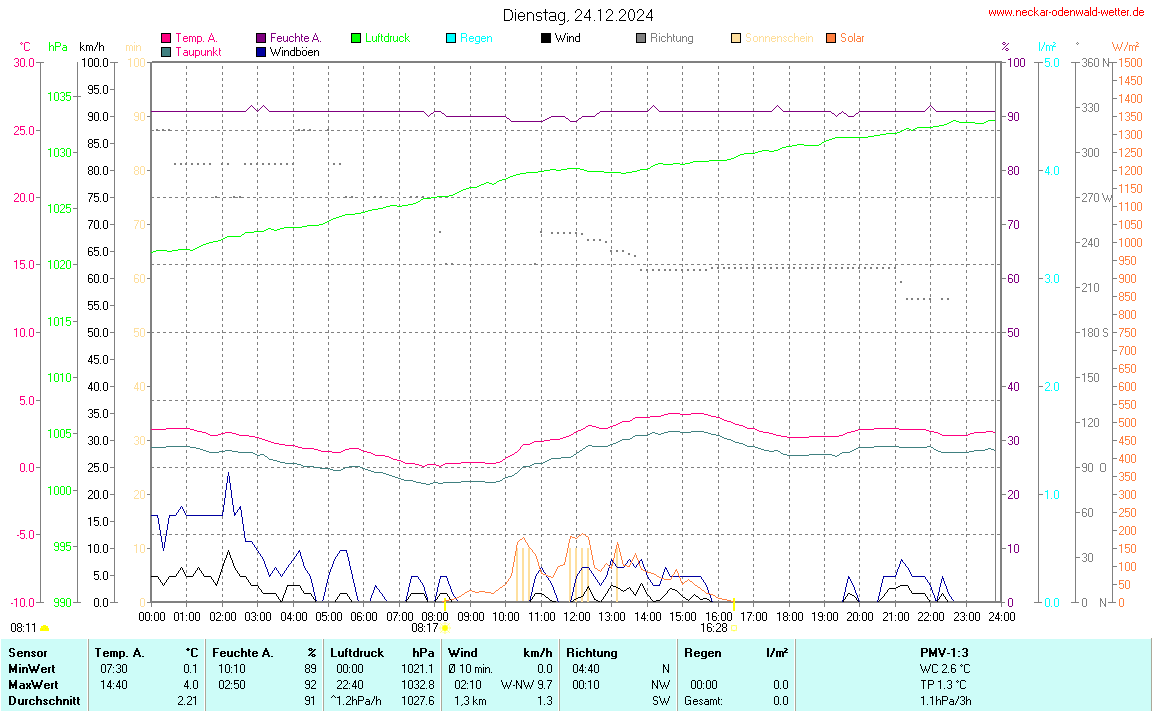Image resolution: width=1152 pixels, height=711 pixels.
Task: Click the teal Taupunkt legend swatch
Action: click(166, 51)
